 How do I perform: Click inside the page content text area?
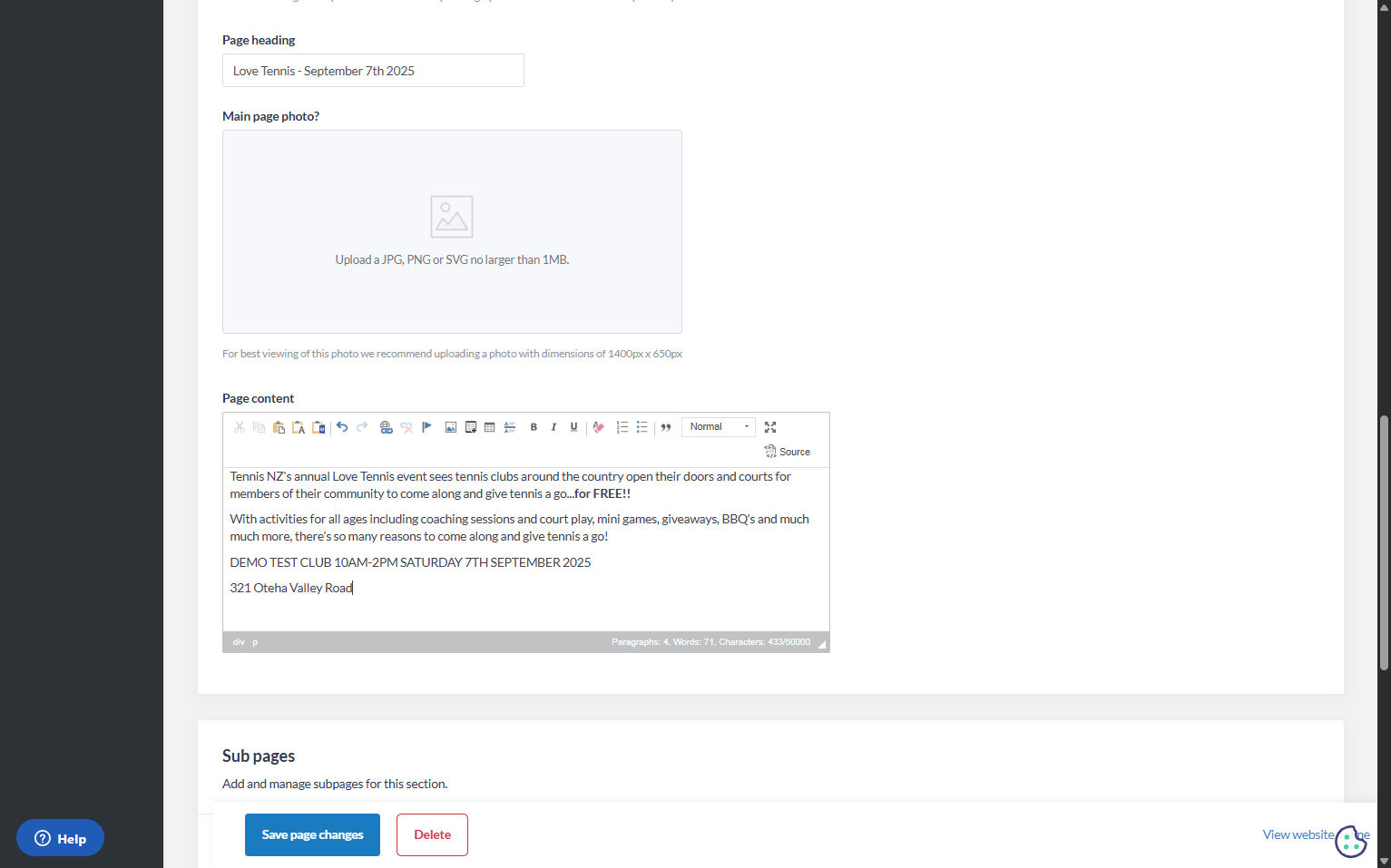click(526, 550)
